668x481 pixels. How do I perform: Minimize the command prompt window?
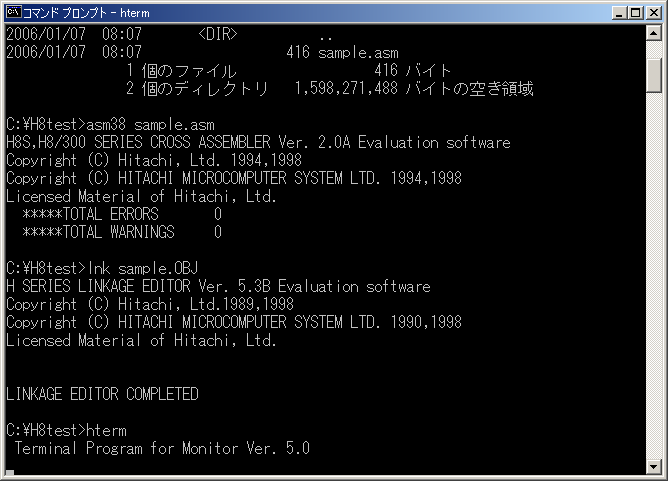point(619,13)
